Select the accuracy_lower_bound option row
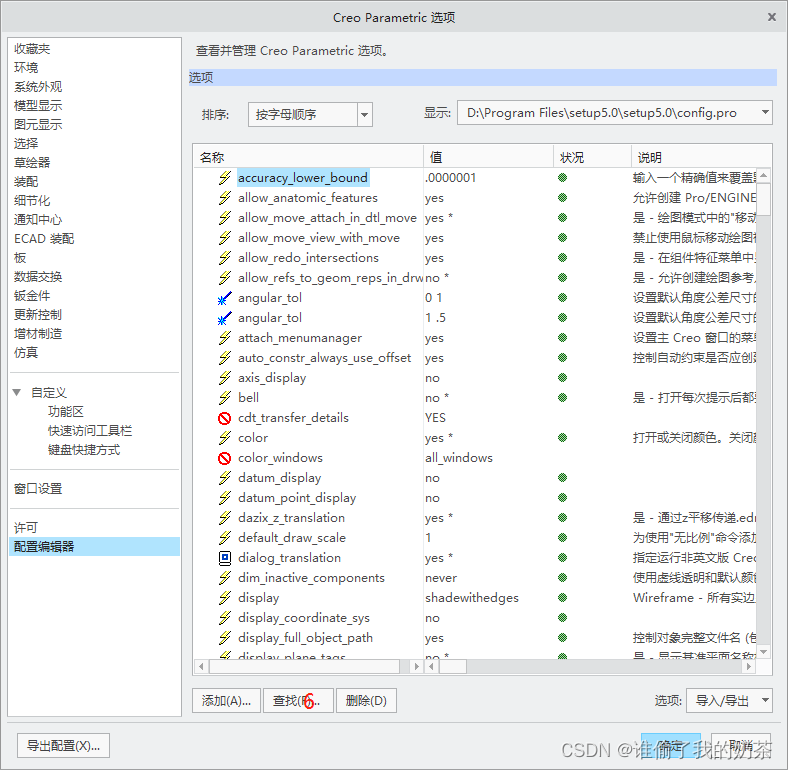This screenshot has width=788, height=770. [303, 178]
